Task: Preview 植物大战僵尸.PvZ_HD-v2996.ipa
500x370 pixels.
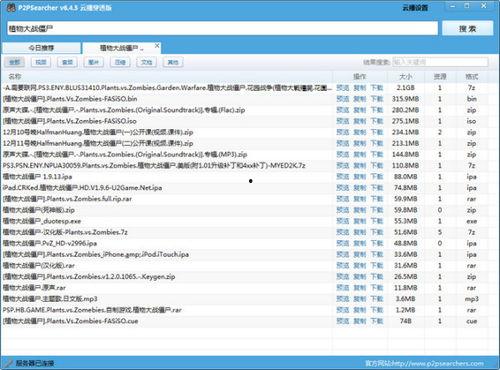Action: 342,243
